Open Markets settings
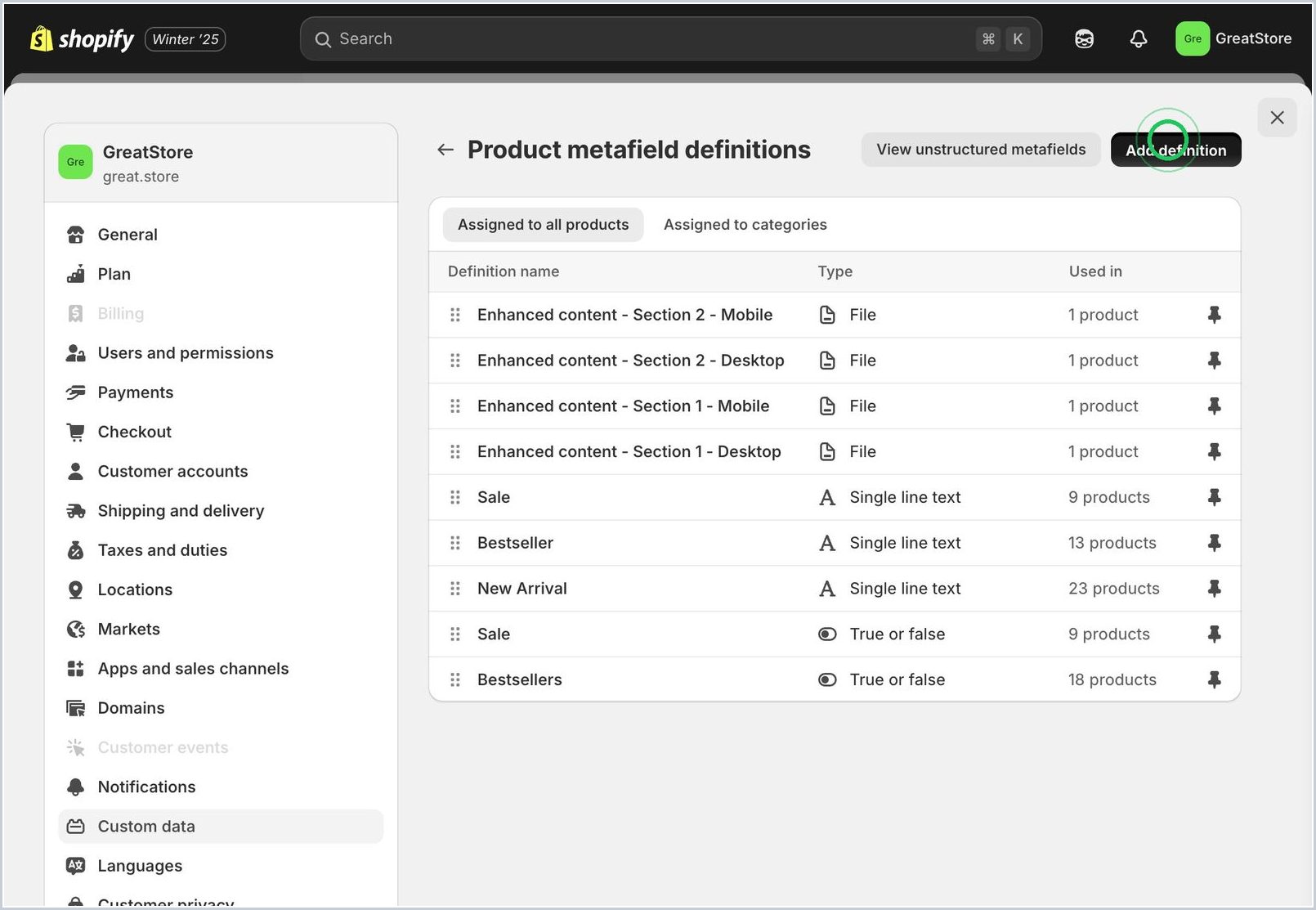Image resolution: width=1316 pixels, height=910 pixels. click(x=221, y=630)
